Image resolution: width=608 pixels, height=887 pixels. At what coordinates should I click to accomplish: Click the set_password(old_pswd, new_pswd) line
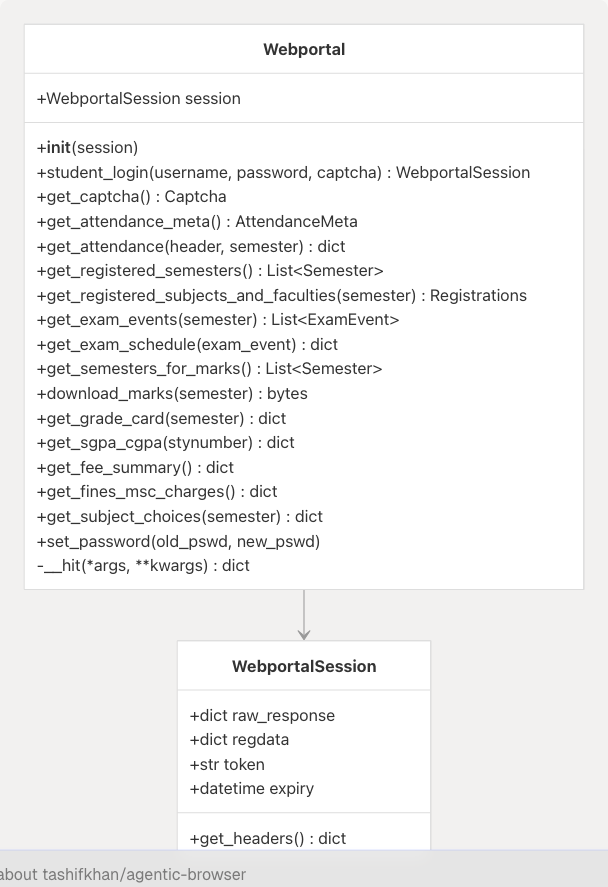click(x=178, y=541)
